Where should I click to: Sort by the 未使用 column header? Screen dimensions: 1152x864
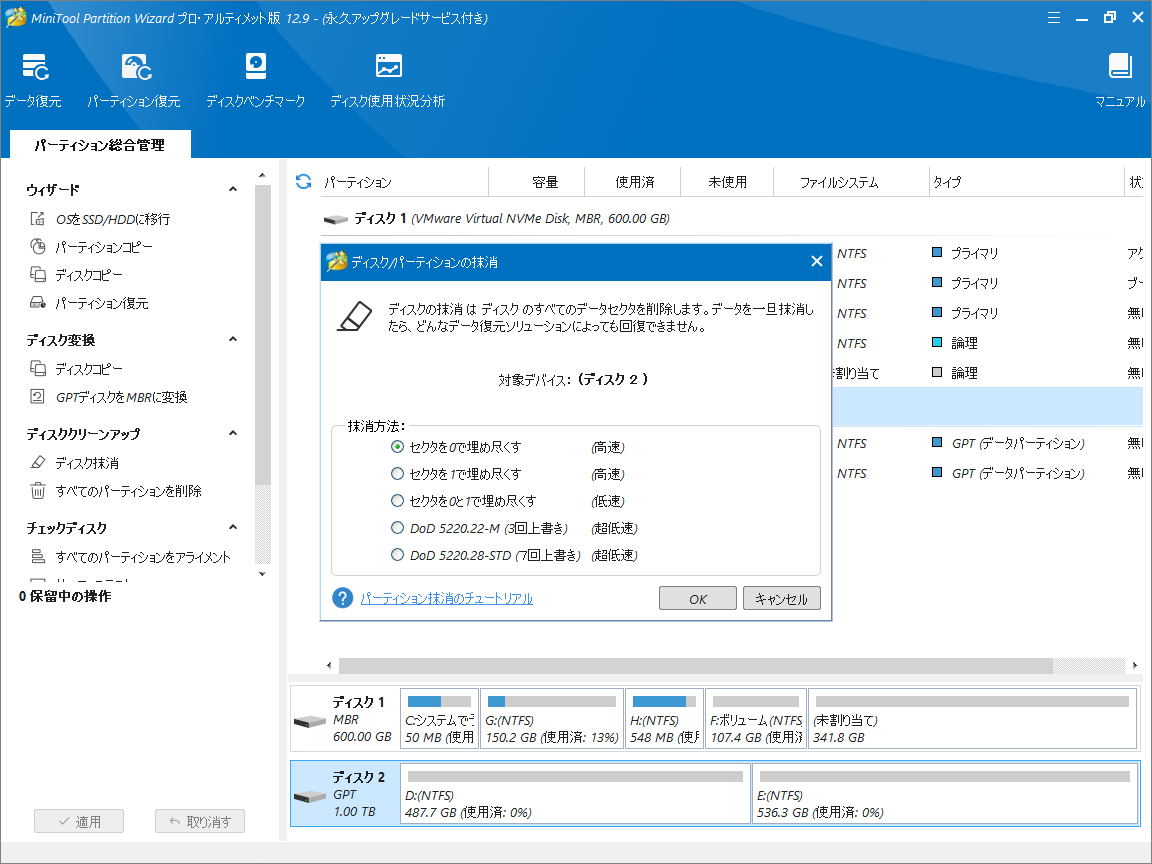click(727, 182)
